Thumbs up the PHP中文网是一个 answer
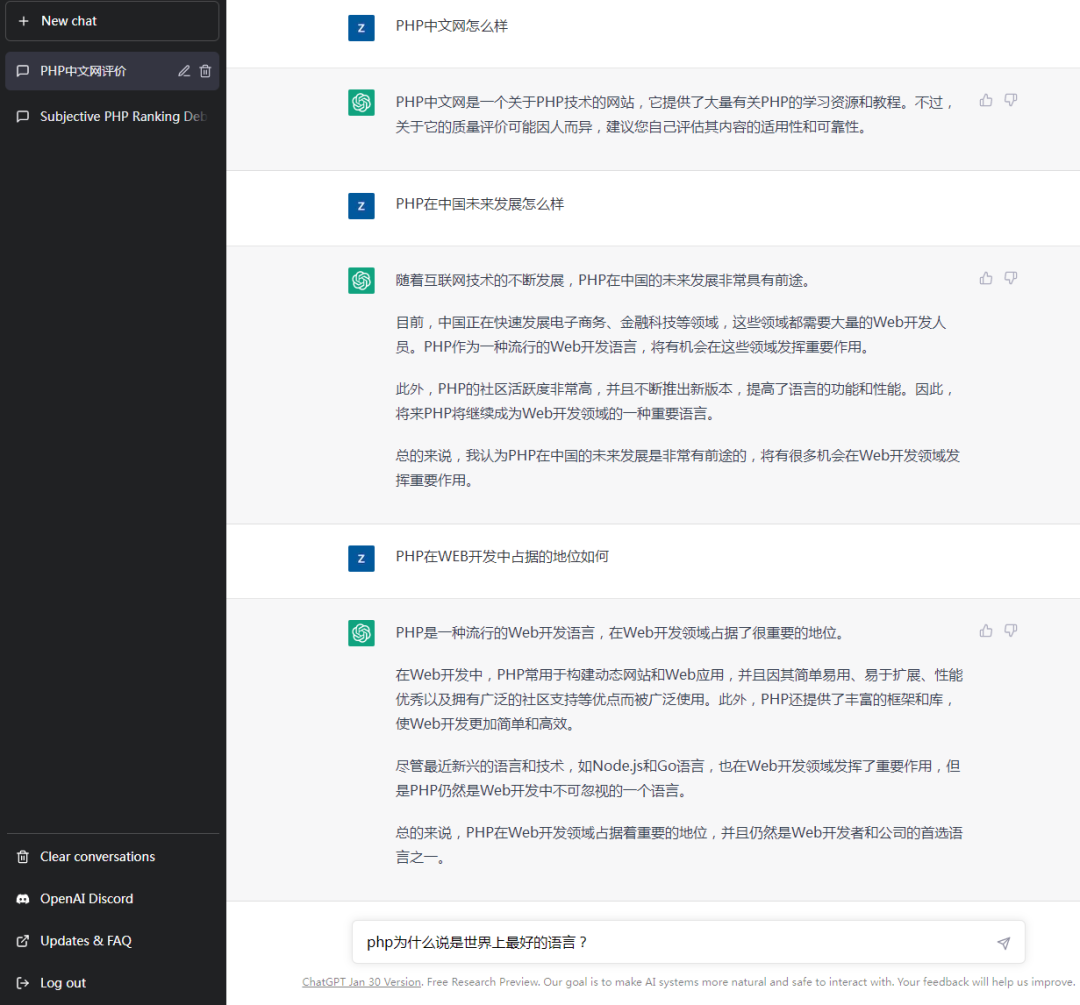This screenshot has width=1080, height=1005. pyautogui.click(x=986, y=101)
